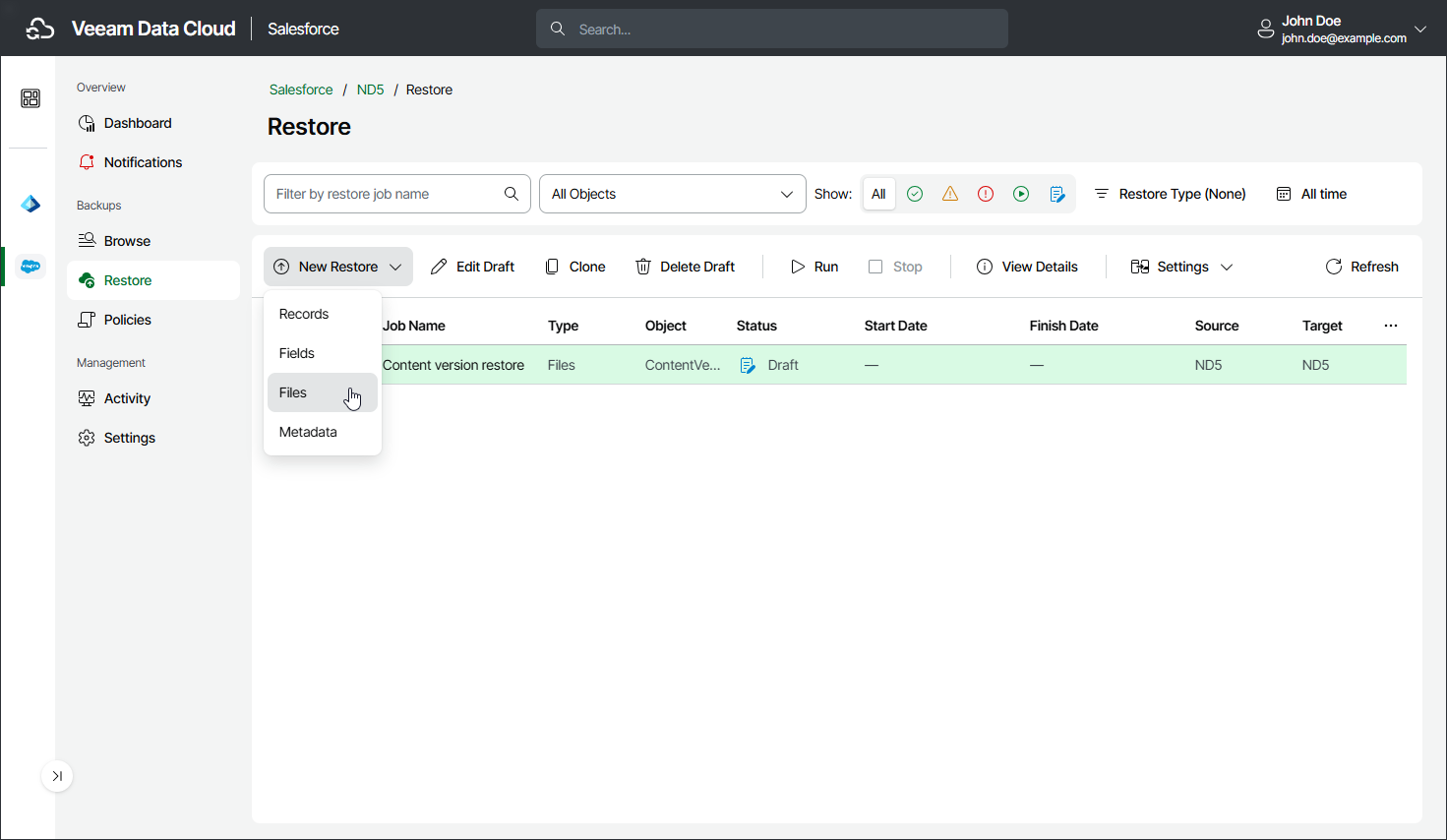Select the All filter in Show group

pos(878,194)
